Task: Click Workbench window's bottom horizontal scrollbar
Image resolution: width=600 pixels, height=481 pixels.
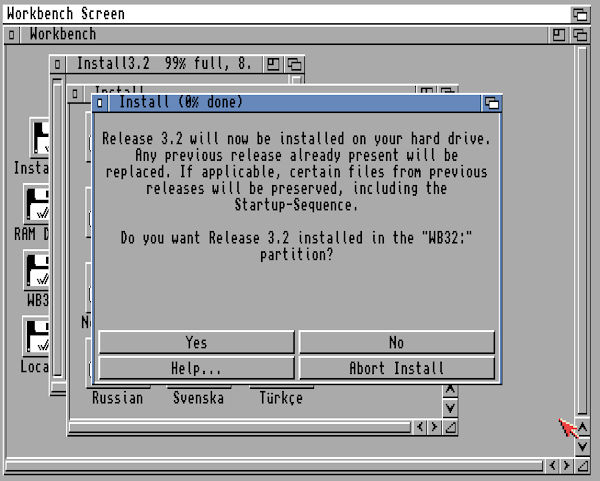Action: [270, 466]
